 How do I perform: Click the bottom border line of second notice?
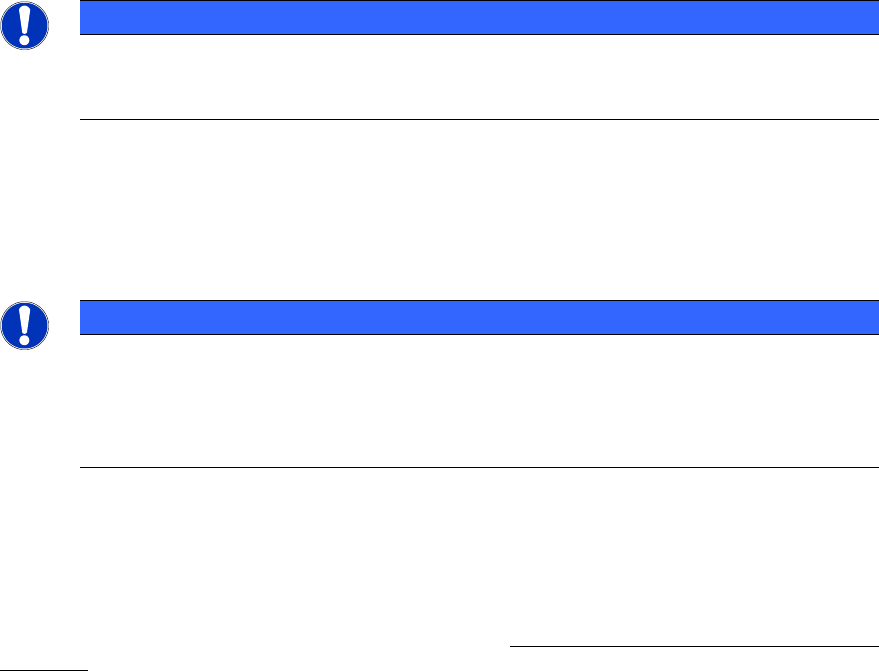[x=472, y=467]
